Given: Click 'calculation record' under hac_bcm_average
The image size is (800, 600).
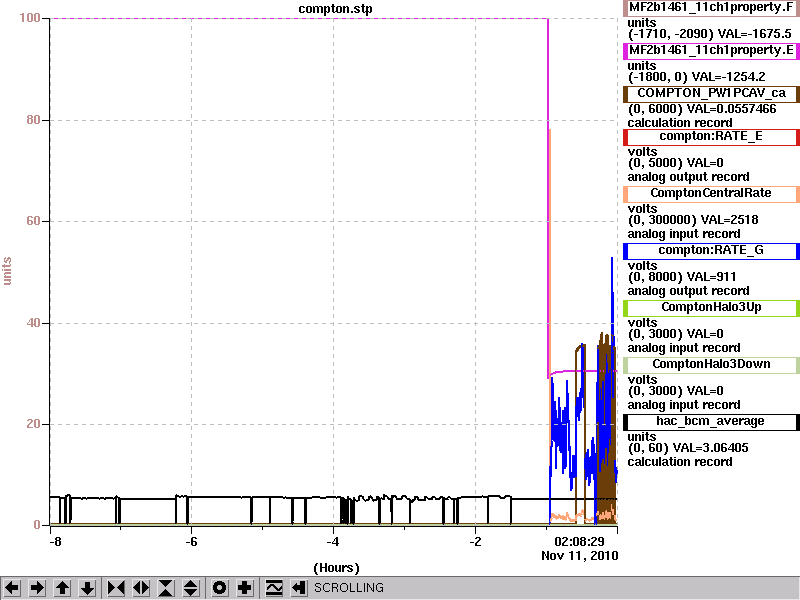Looking at the screenshot, I should [x=680, y=462].
